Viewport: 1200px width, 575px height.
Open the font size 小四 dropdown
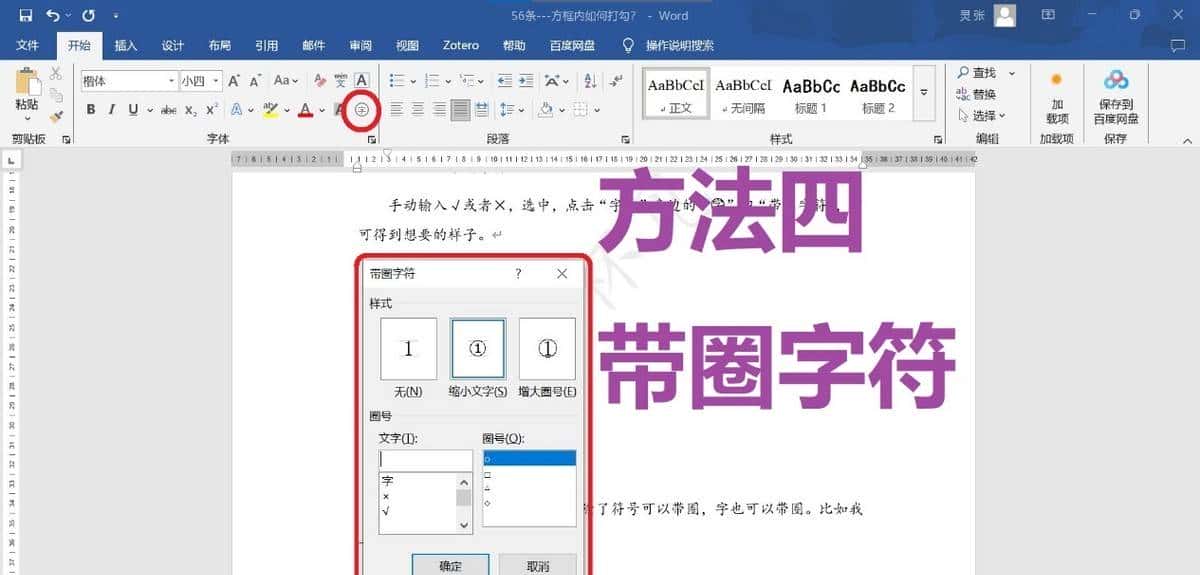pyautogui.click(x=215, y=81)
